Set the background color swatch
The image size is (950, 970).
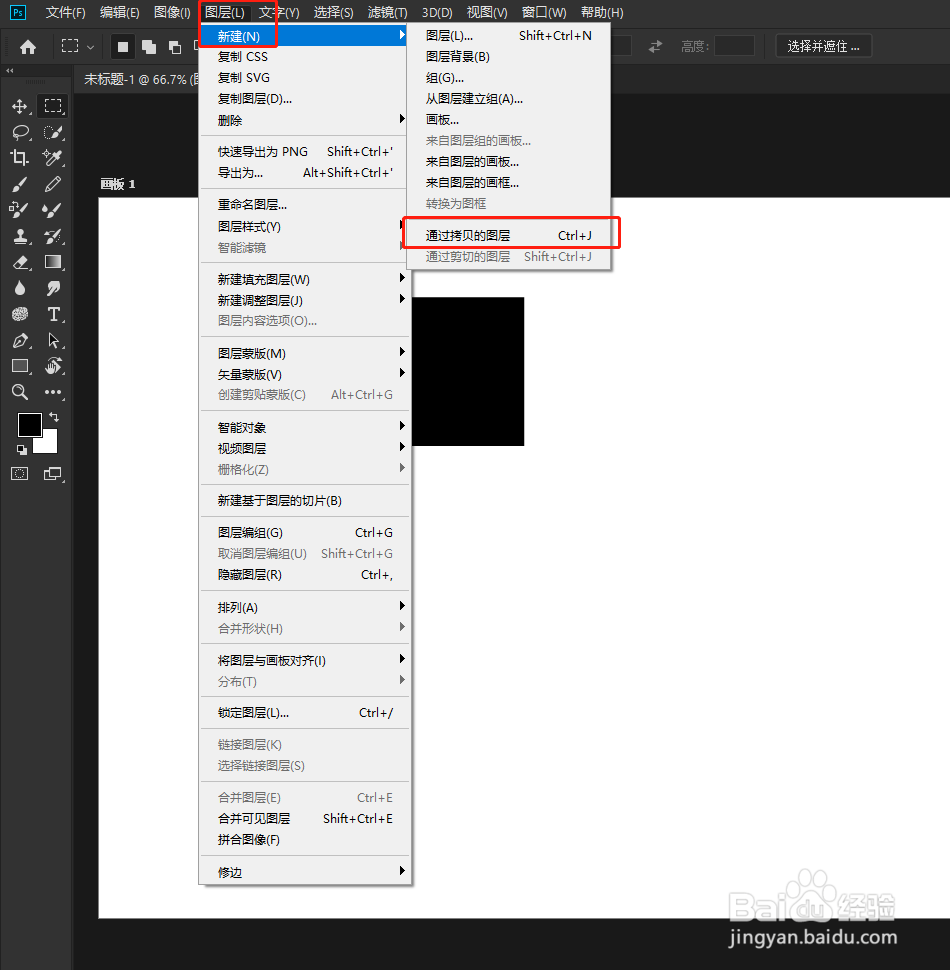pyautogui.click(x=49, y=443)
